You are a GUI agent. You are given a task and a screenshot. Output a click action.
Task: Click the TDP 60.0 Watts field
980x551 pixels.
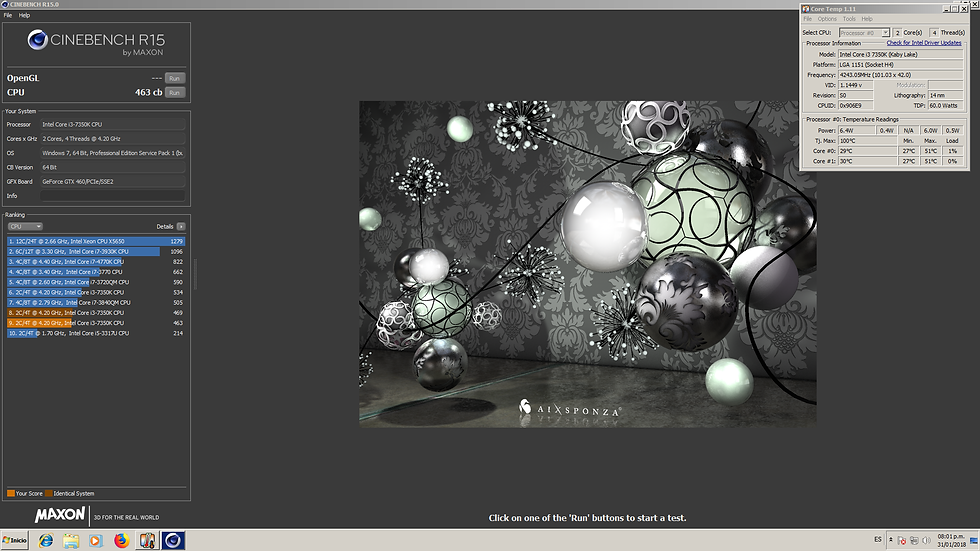[x=946, y=105]
